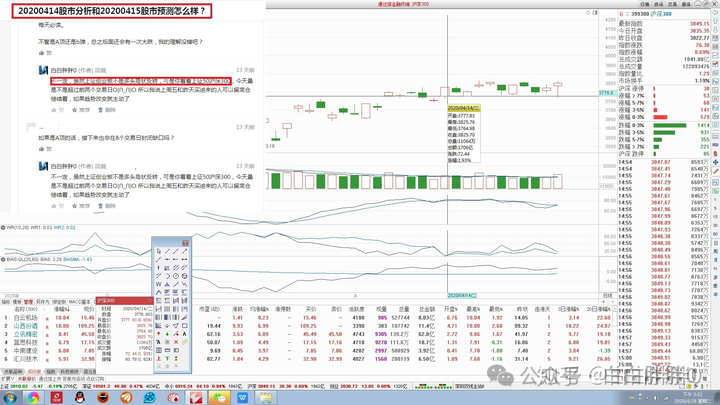Open the colorful browser taskbar icon
The image size is (720, 405).
point(33,398)
